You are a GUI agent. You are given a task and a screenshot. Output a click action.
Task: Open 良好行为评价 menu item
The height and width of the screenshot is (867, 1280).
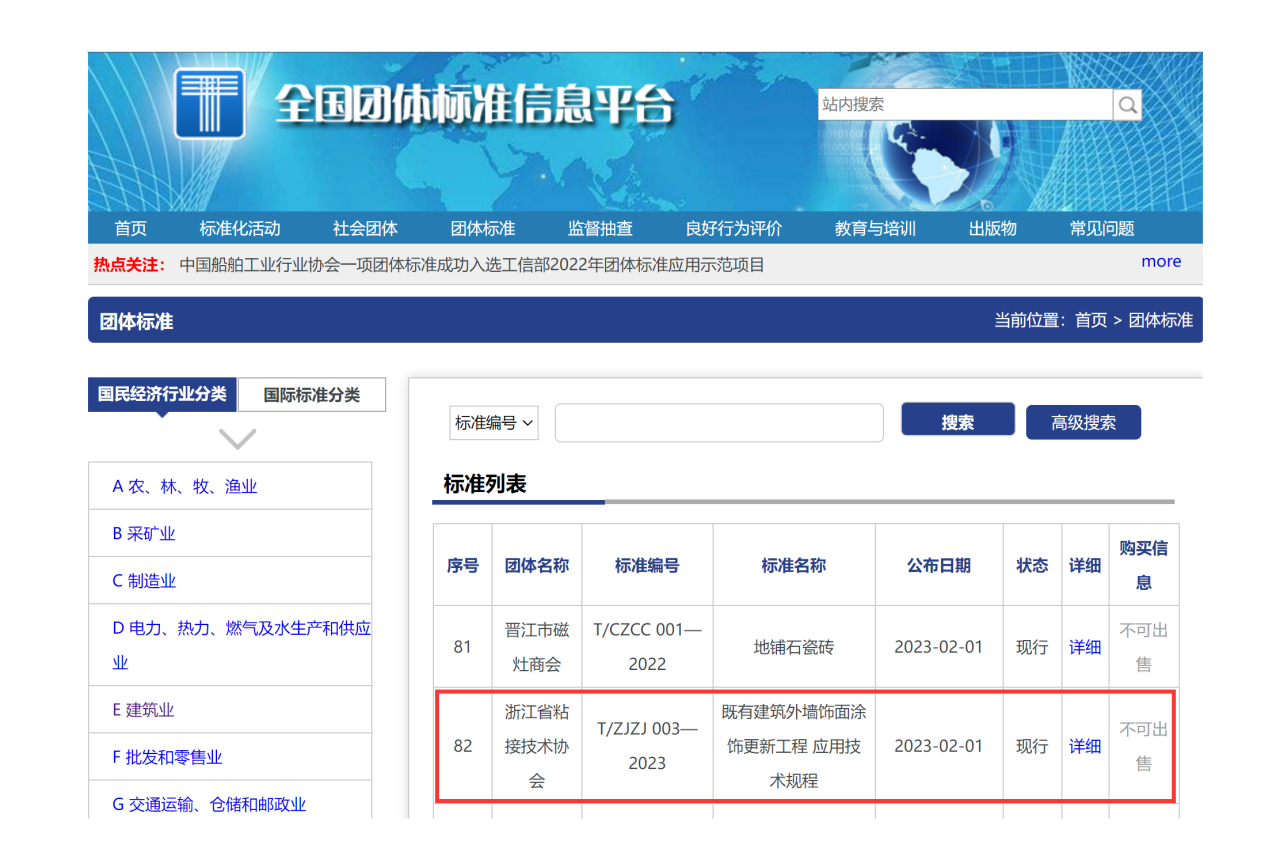click(734, 229)
